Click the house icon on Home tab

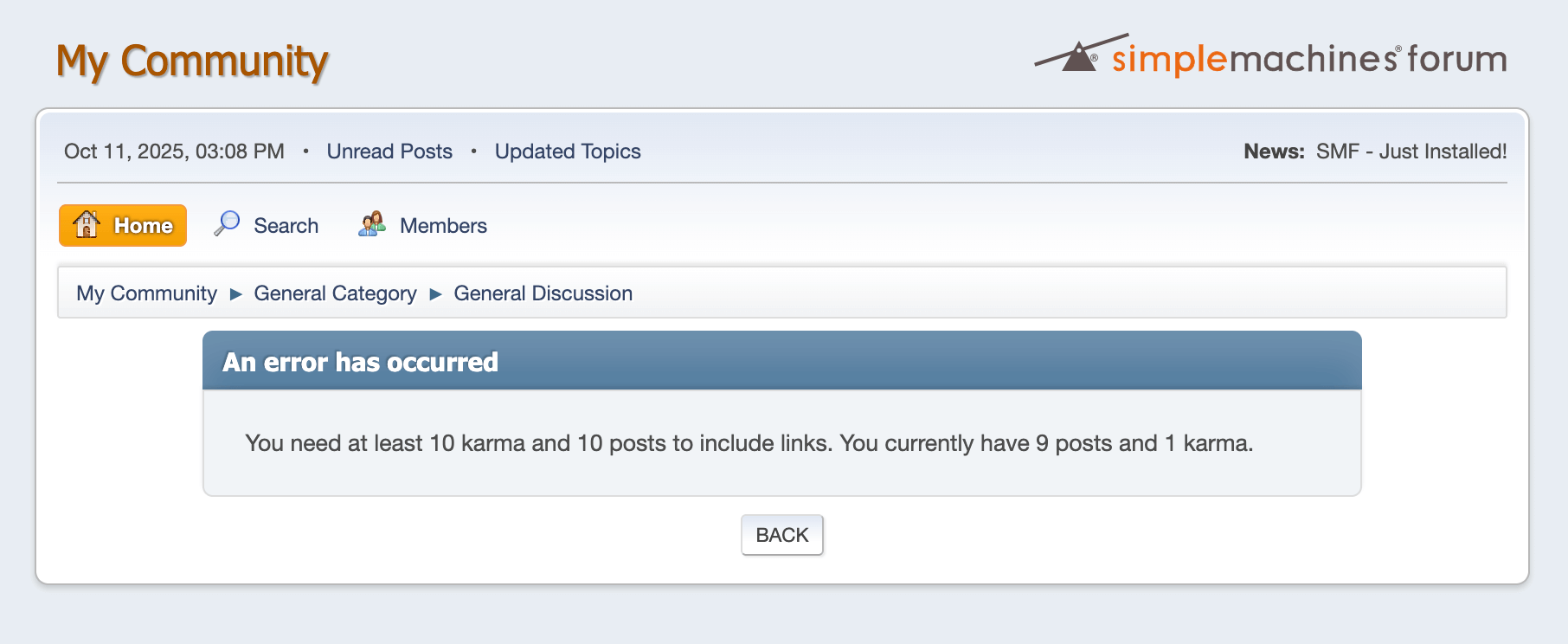(x=87, y=224)
